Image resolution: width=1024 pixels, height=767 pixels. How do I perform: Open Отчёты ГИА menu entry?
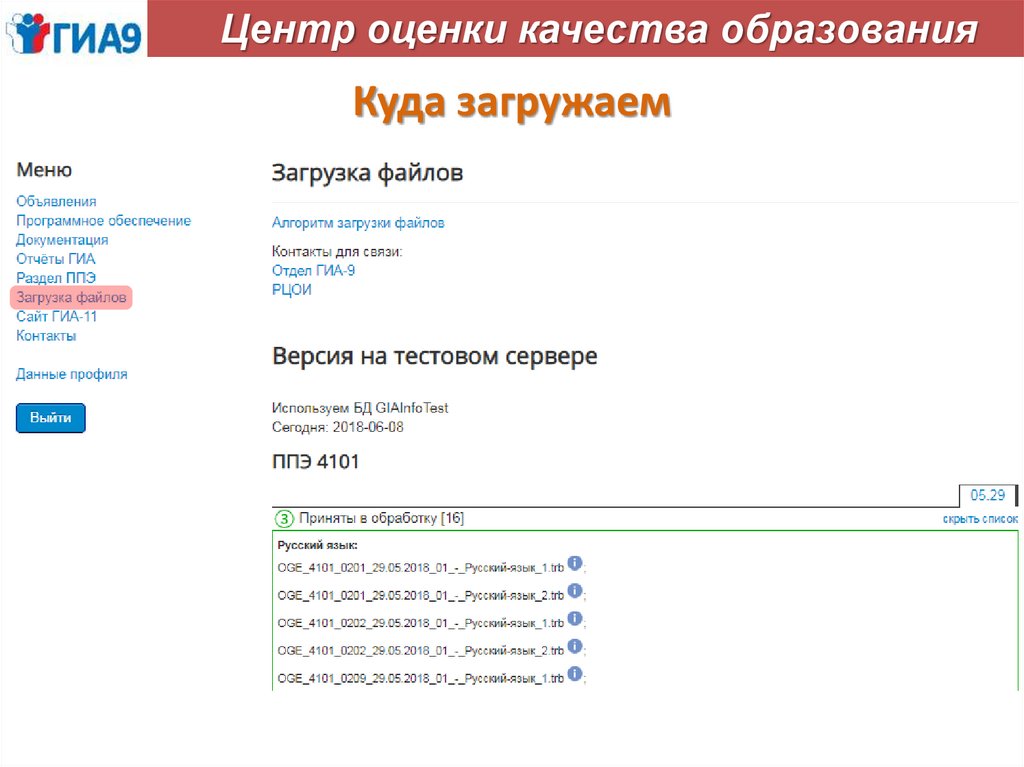coord(56,259)
